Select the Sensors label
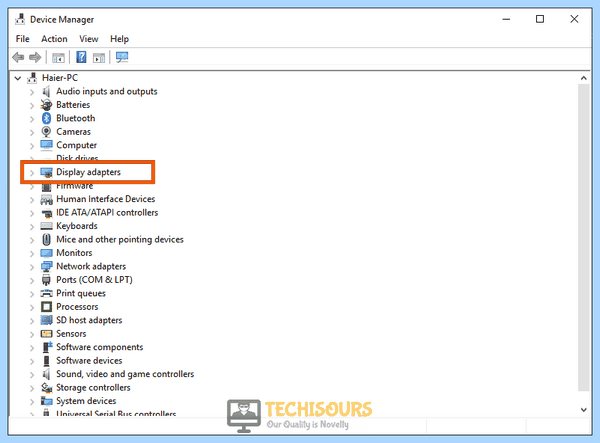 tap(71, 334)
